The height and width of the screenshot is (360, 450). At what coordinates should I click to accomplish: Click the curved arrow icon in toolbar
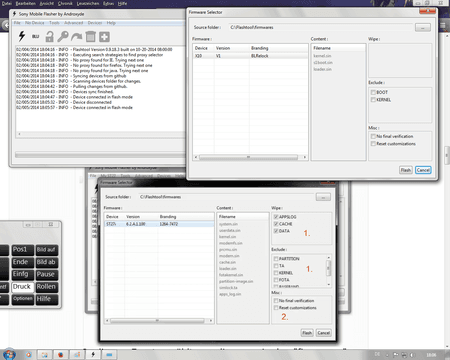coord(77,36)
